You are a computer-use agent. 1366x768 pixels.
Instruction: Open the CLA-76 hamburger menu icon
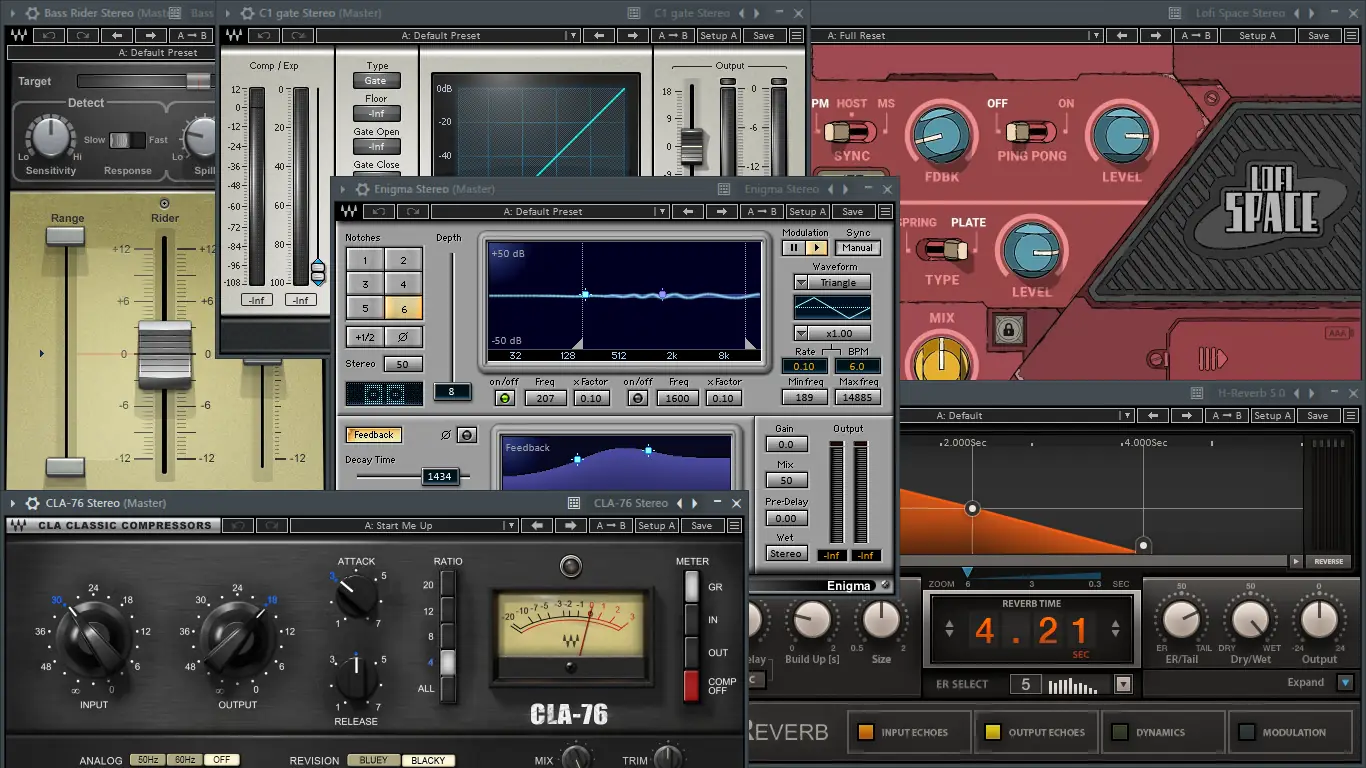tap(735, 525)
